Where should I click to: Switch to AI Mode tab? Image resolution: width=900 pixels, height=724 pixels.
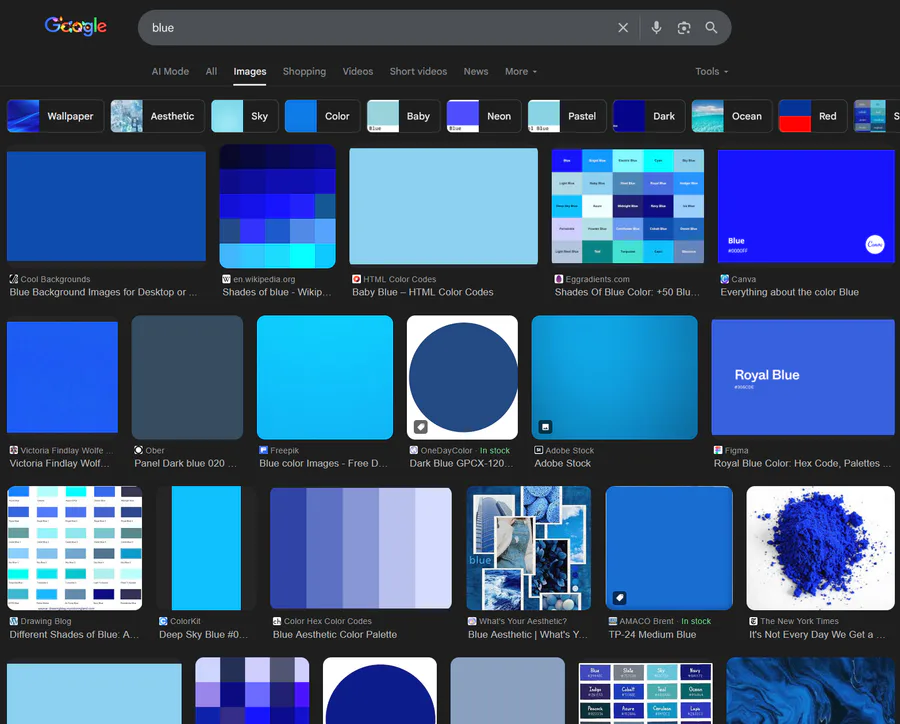click(170, 72)
